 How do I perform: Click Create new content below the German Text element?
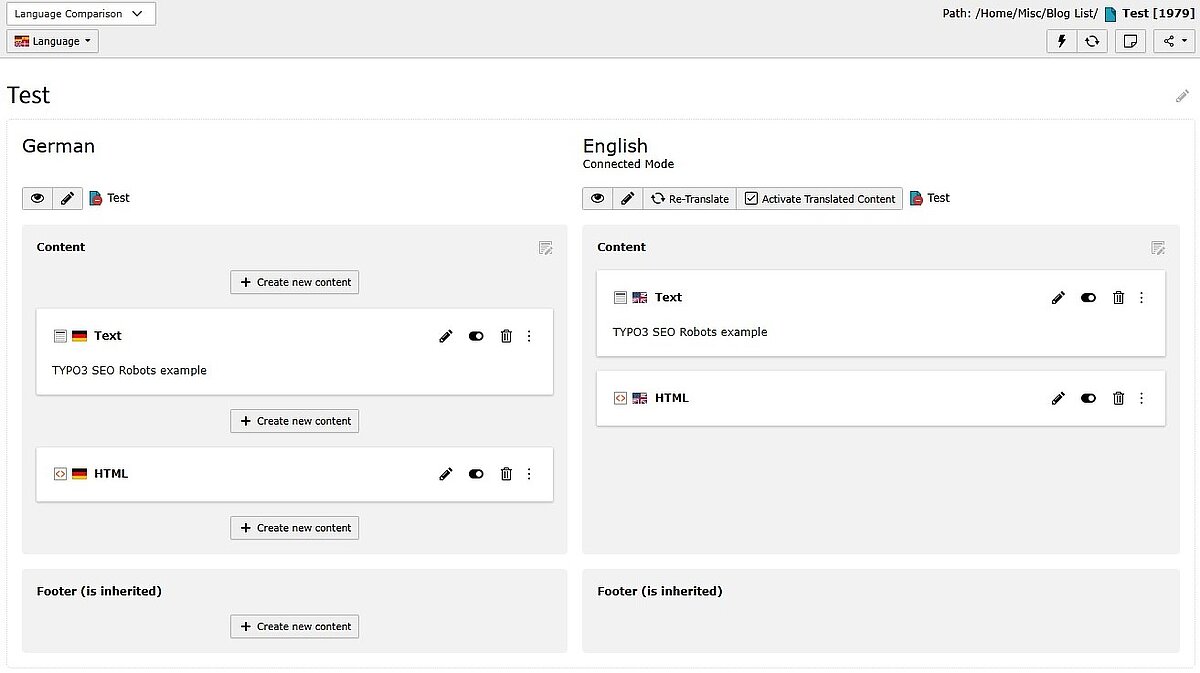294,421
